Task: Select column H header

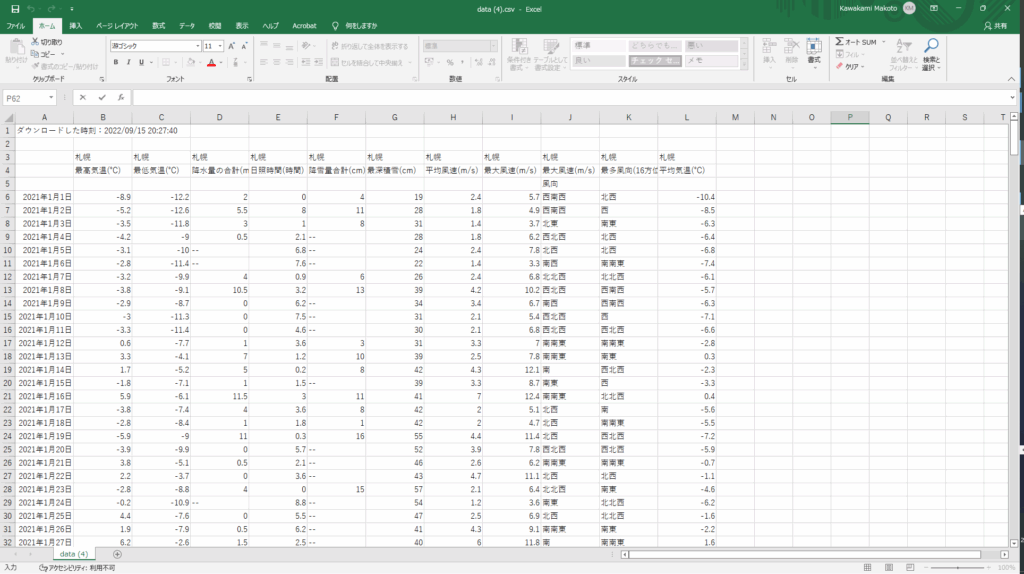Action: [x=453, y=118]
